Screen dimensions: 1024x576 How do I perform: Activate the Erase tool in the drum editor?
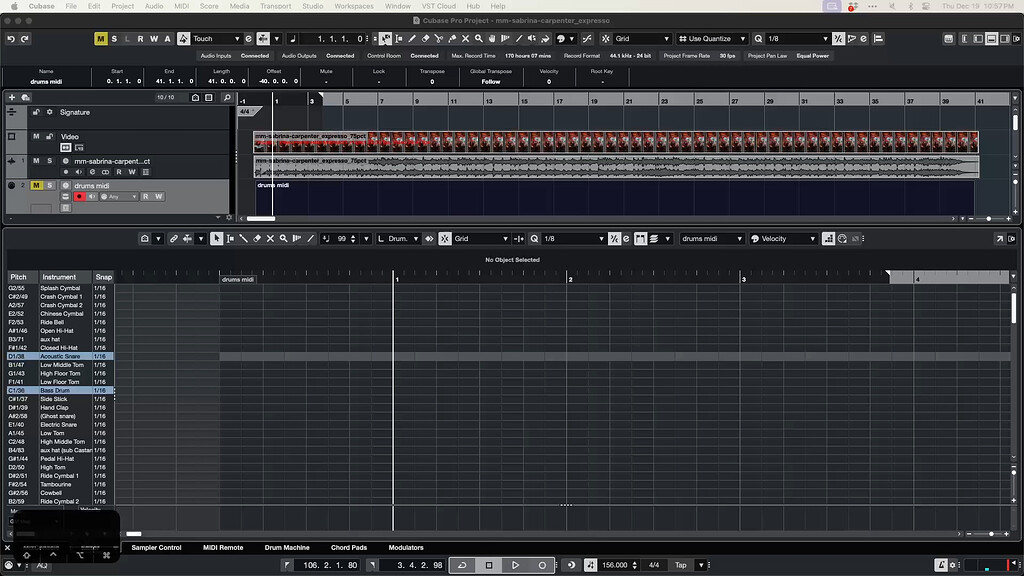click(256, 238)
